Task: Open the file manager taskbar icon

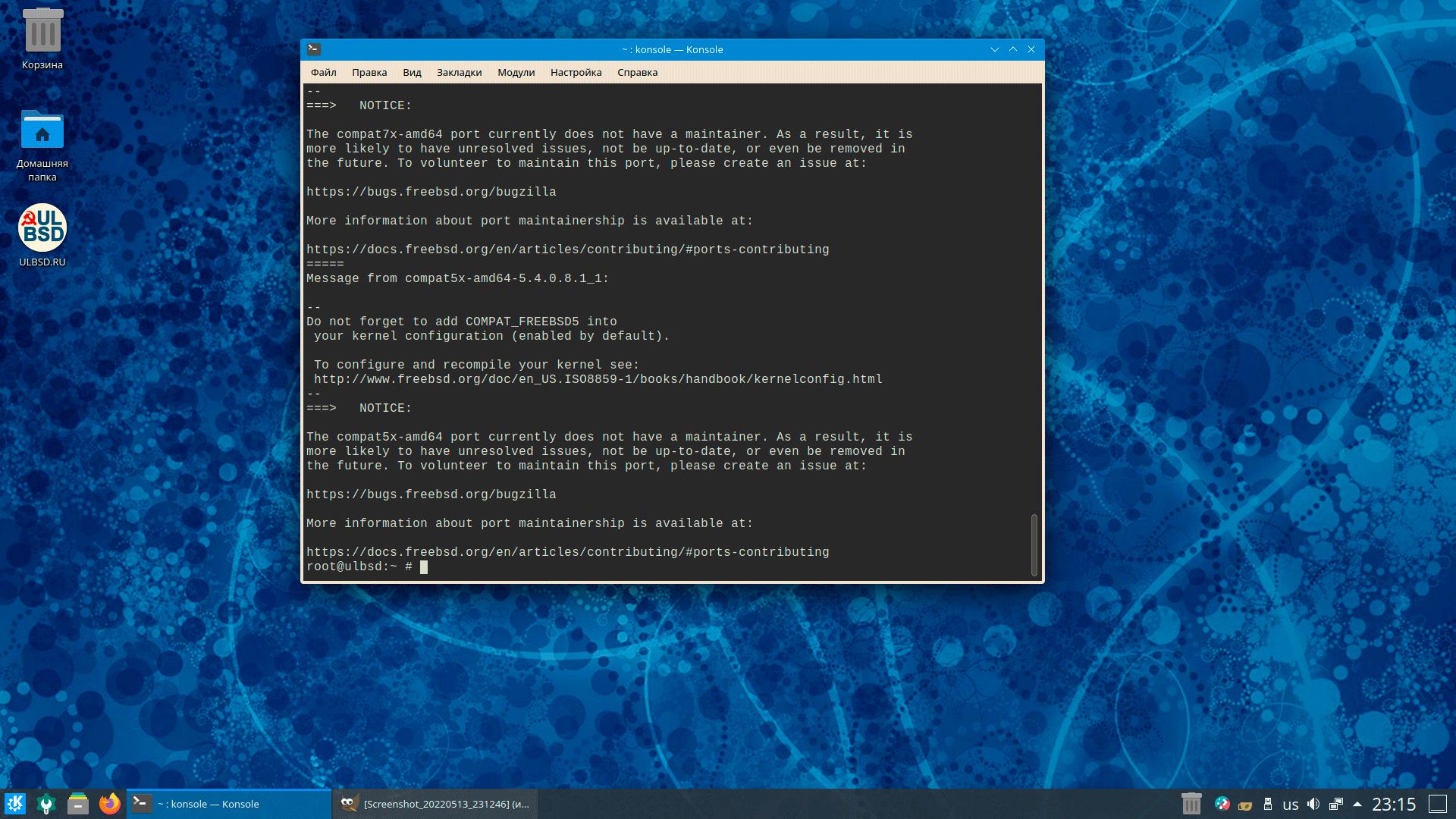Action: (78, 804)
